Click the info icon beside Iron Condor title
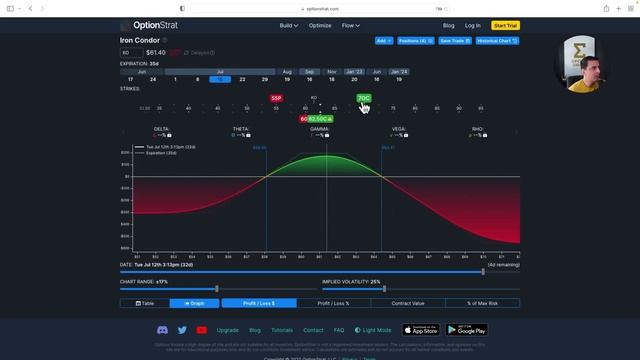Image resolution: width=640 pixels, height=360 pixels. pyautogui.click(x=165, y=40)
